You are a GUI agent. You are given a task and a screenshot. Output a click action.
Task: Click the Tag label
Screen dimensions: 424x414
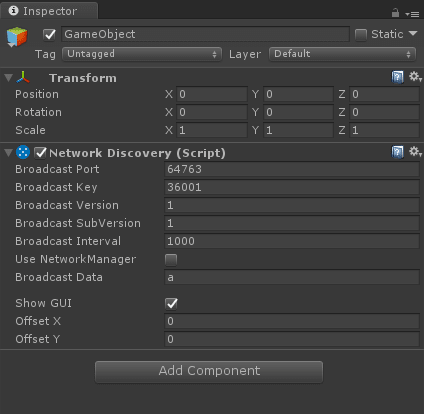pyautogui.click(x=45, y=54)
